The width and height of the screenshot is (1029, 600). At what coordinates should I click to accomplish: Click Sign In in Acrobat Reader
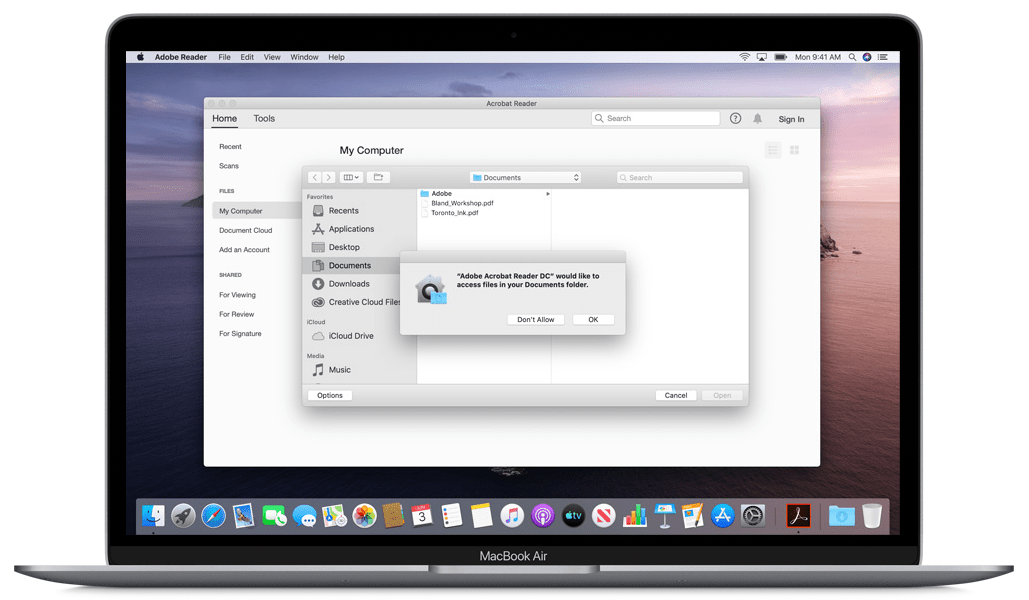(x=791, y=119)
